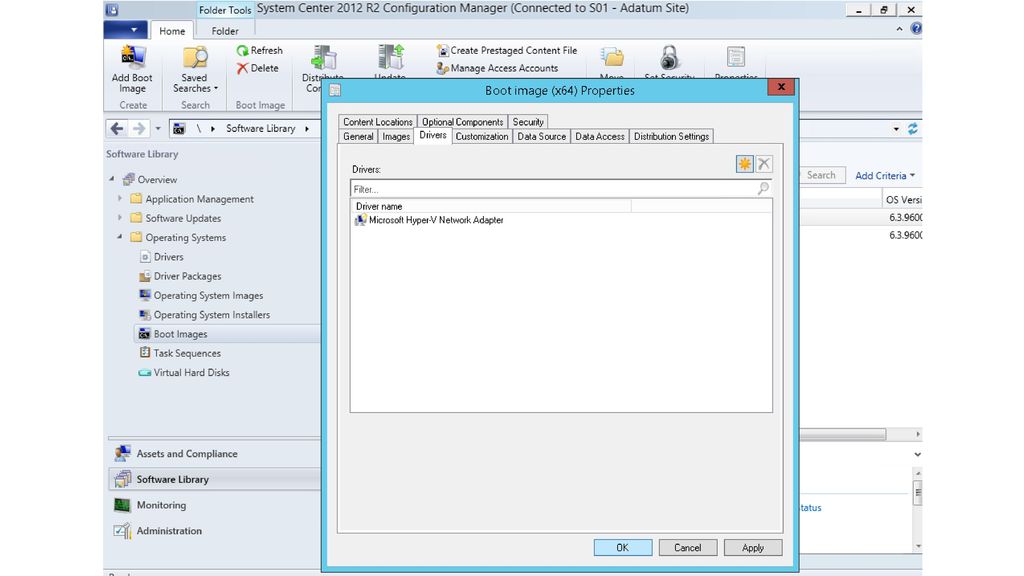Collapse the Operating Systems node

tap(120, 236)
